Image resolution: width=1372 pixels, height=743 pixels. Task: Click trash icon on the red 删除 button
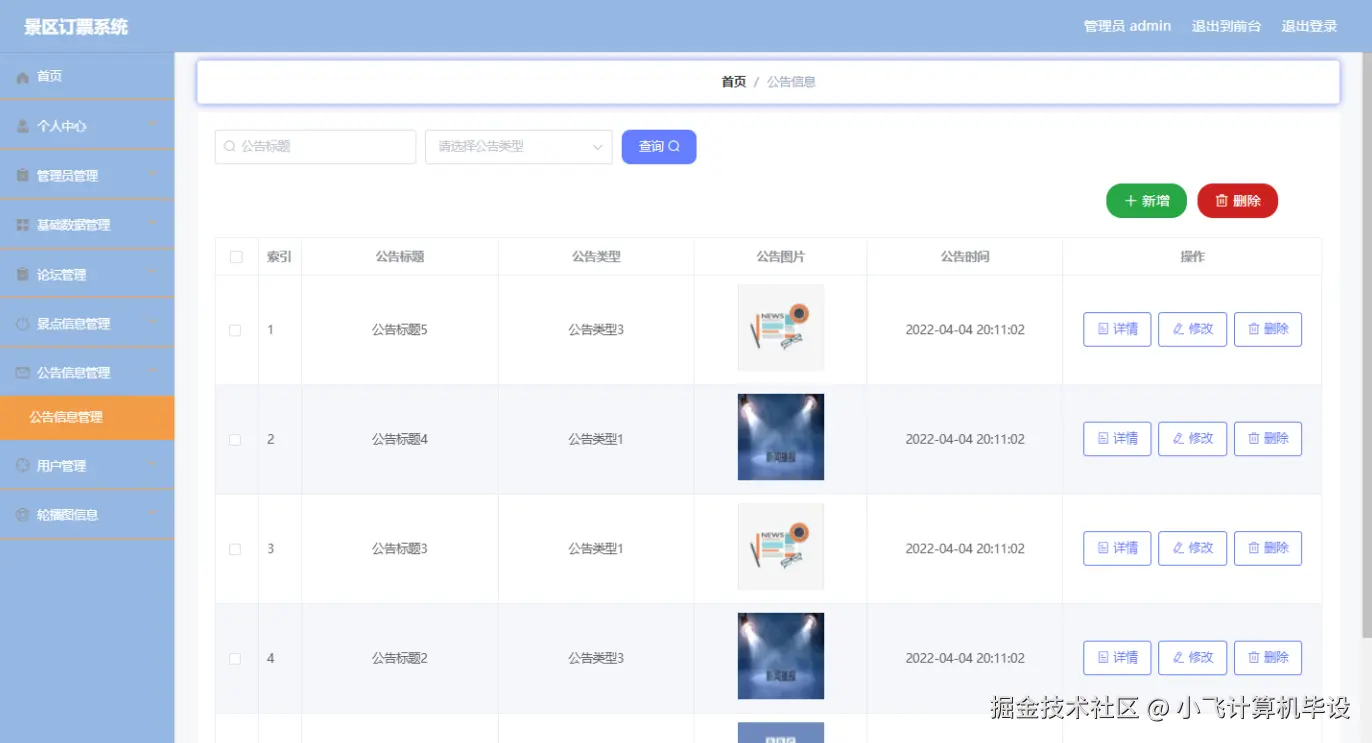click(1221, 201)
